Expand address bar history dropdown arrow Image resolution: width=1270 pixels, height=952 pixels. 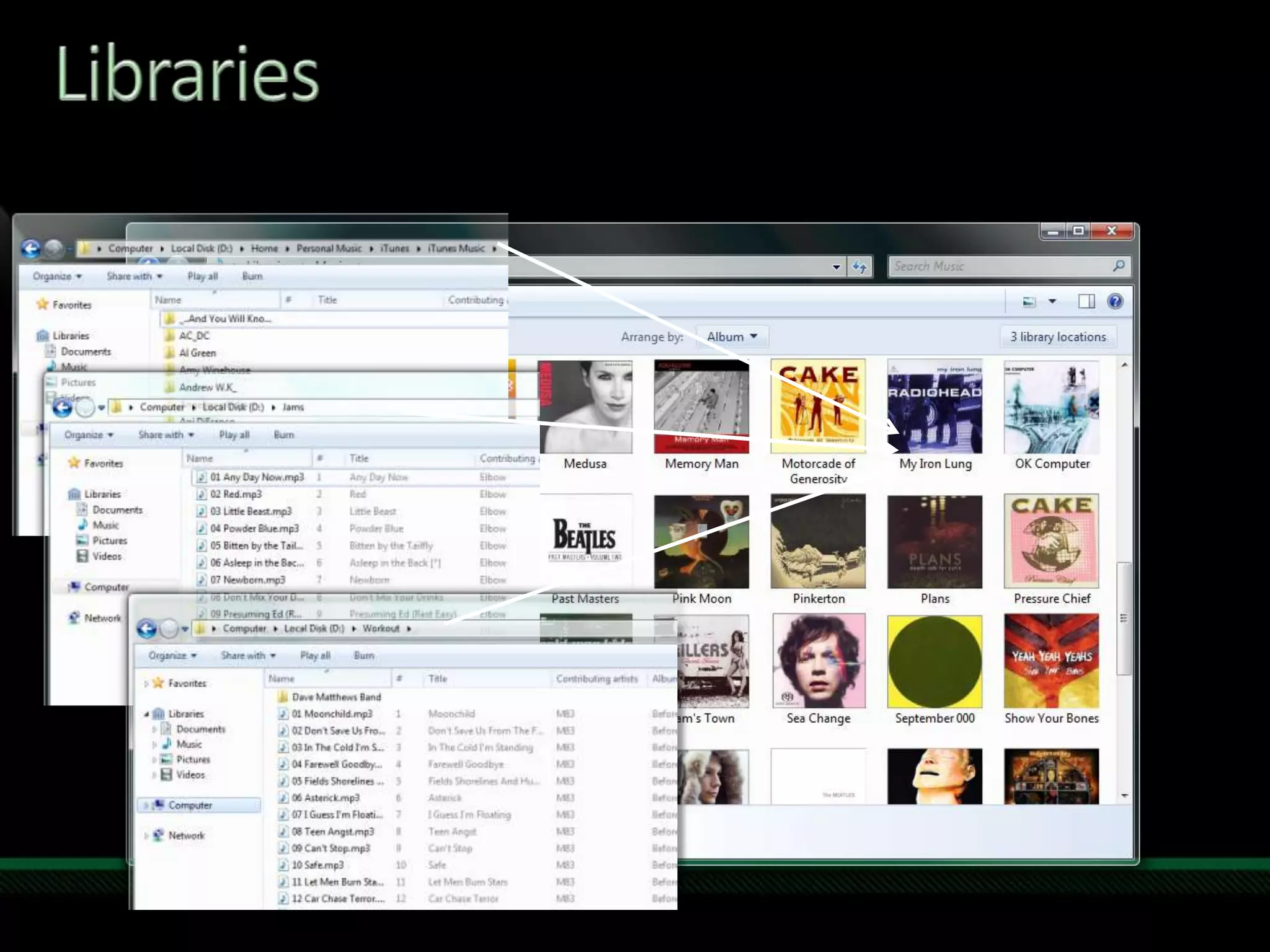[x=836, y=267]
